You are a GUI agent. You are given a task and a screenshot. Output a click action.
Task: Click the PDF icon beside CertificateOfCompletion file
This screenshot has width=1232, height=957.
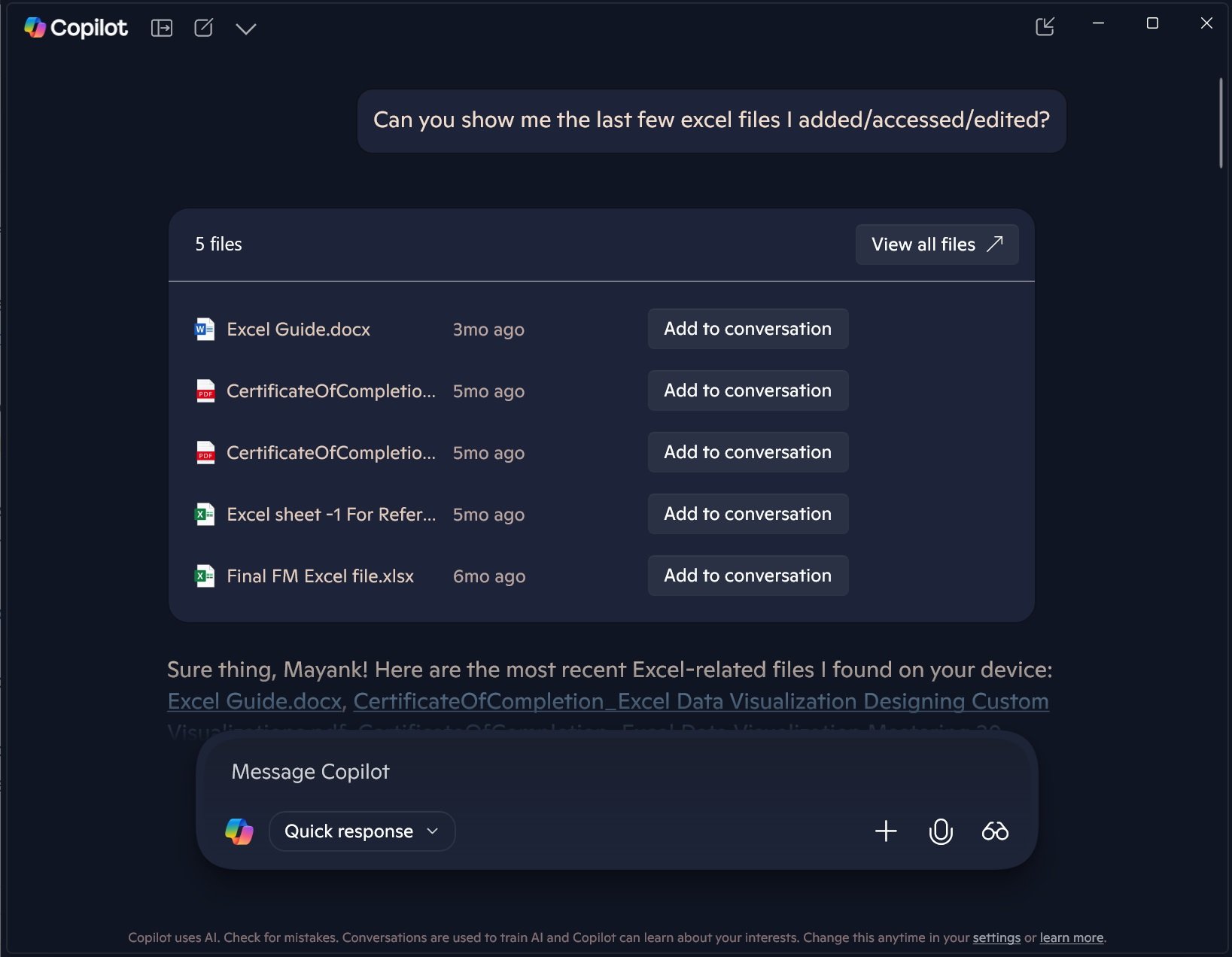coord(203,390)
